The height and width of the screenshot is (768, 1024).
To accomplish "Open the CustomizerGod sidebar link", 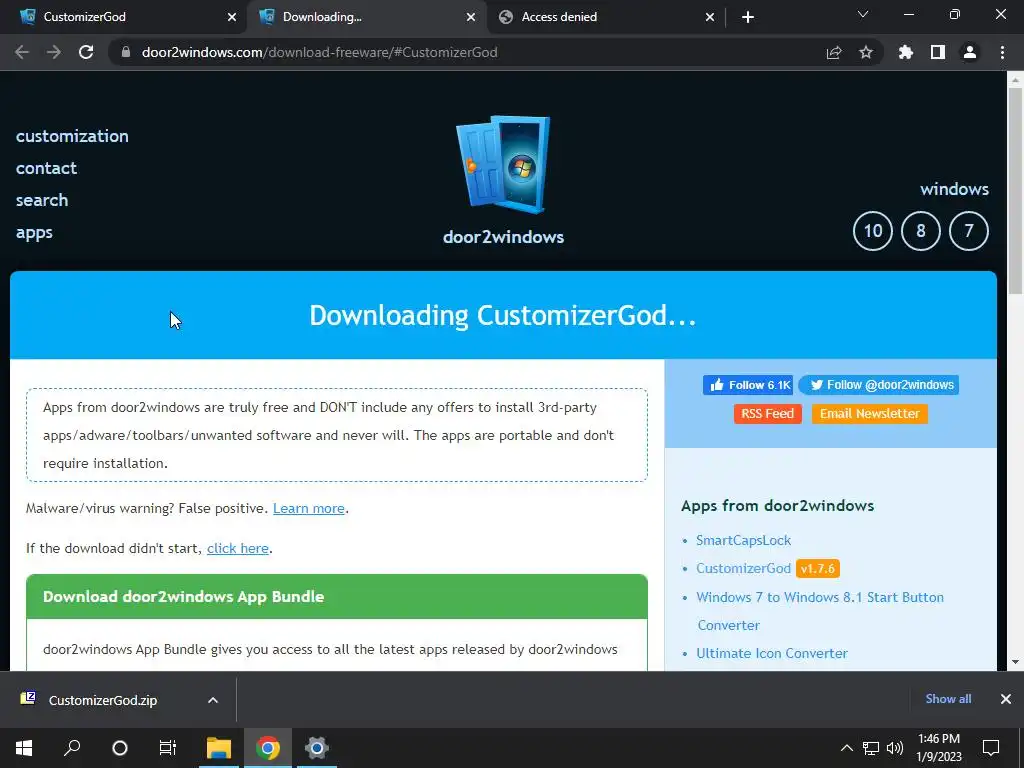I will (x=743, y=568).
